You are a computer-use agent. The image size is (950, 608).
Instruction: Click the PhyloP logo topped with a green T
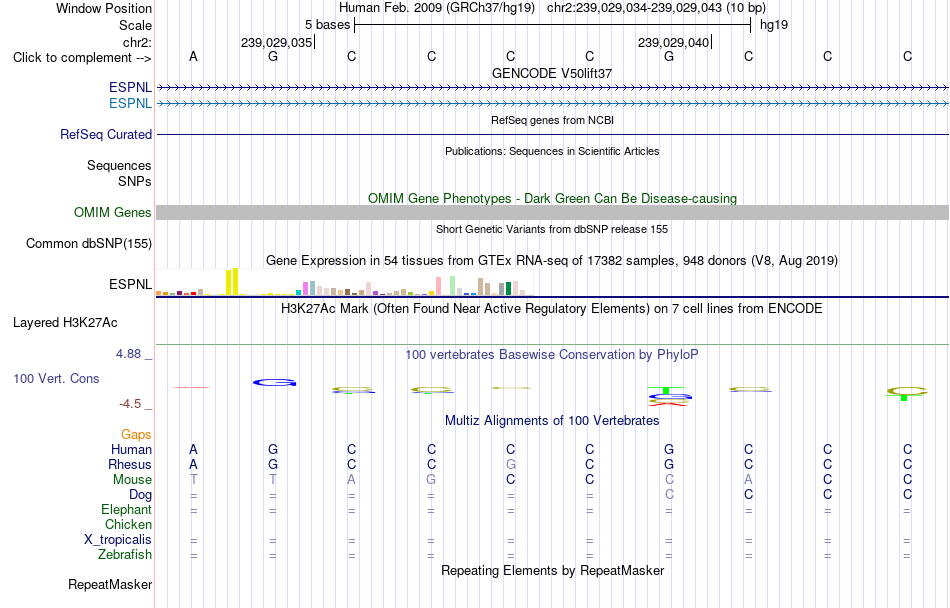click(669, 396)
